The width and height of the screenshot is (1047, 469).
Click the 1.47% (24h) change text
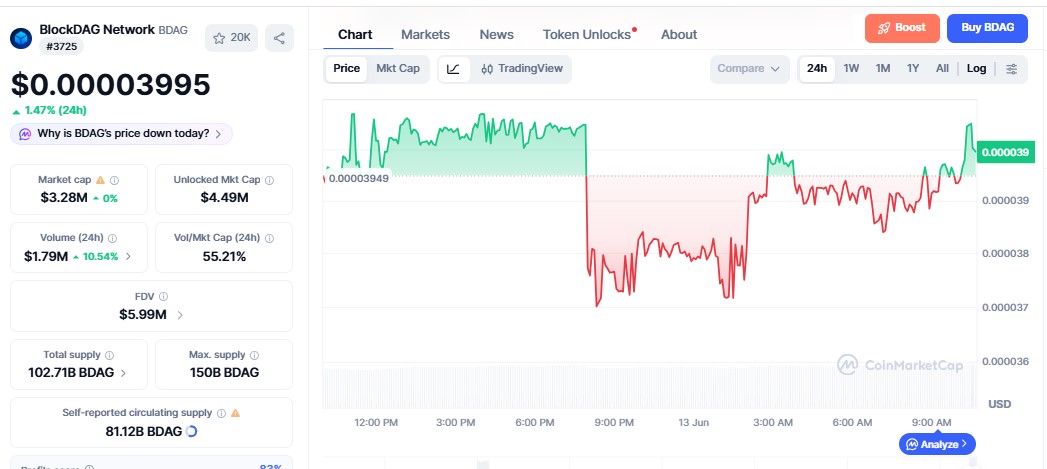(55, 111)
